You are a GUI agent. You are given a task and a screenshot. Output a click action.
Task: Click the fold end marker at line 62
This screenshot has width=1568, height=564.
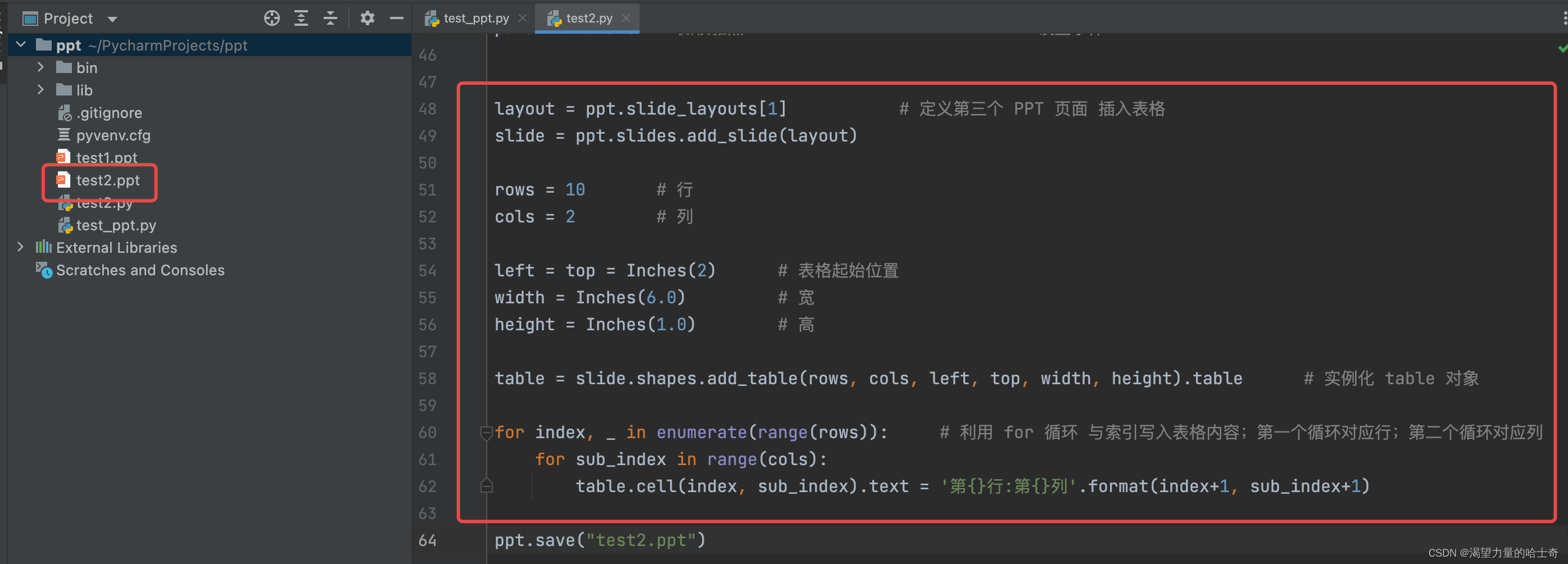point(486,485)
